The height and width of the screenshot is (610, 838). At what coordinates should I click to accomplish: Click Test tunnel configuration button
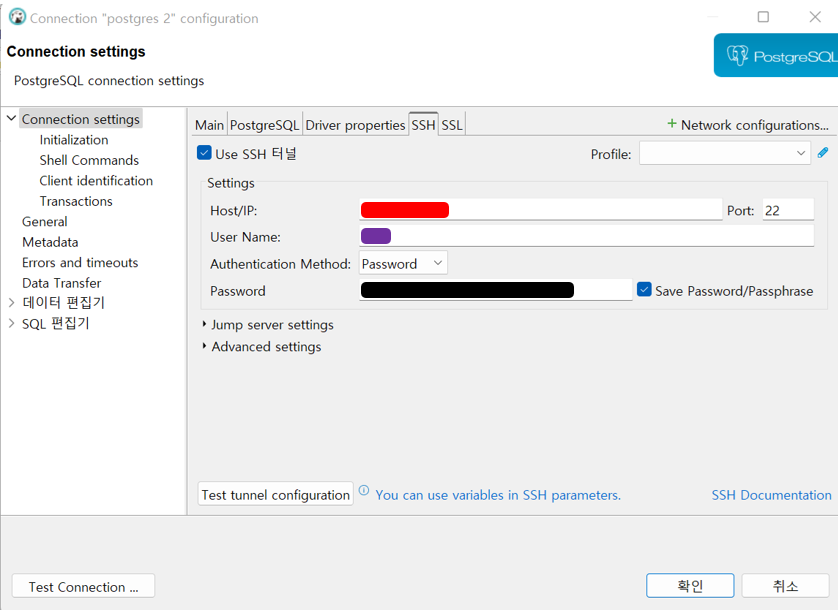275,495
